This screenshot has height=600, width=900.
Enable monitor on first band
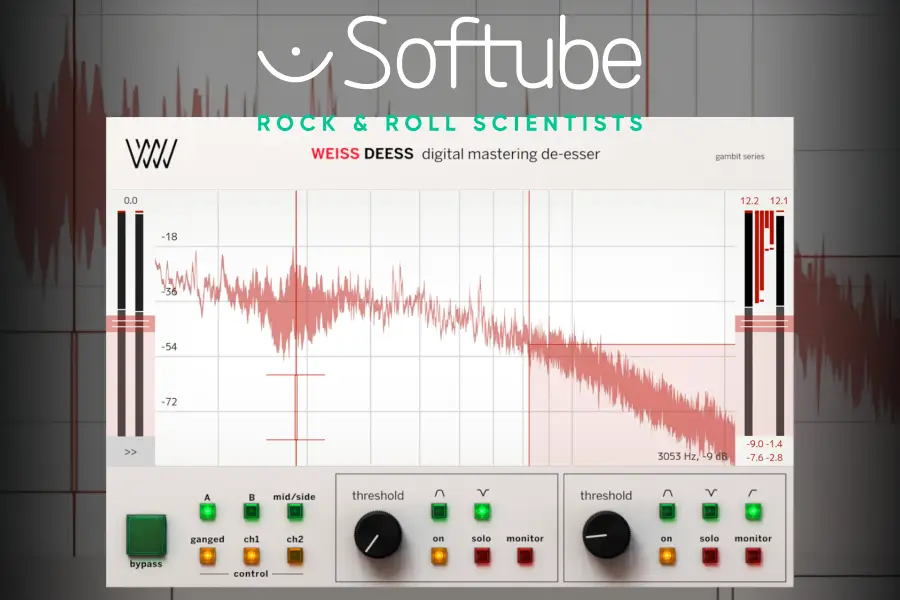[525, 556]
